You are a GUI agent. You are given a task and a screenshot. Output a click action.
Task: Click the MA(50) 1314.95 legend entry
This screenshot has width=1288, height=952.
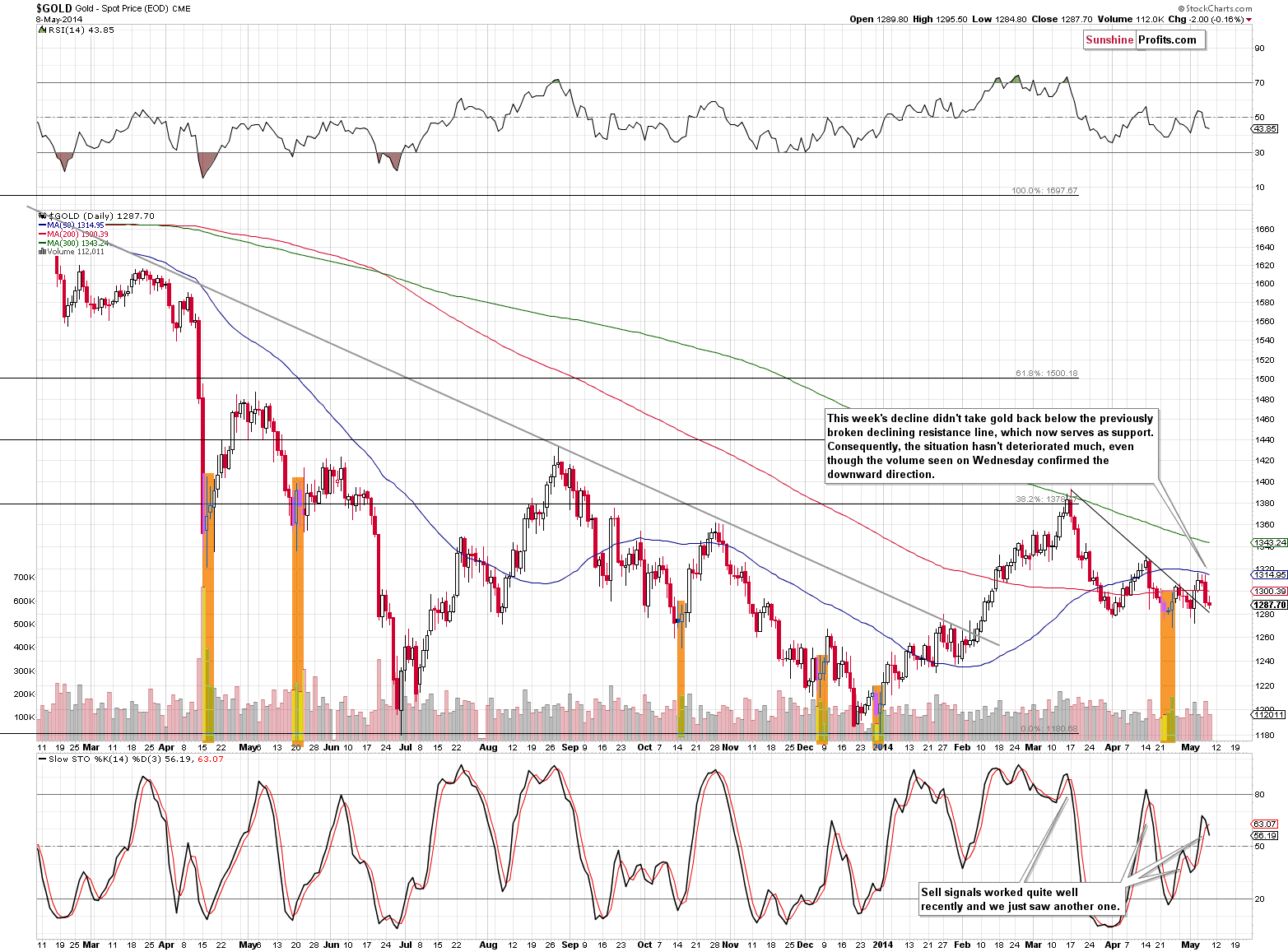75,225
